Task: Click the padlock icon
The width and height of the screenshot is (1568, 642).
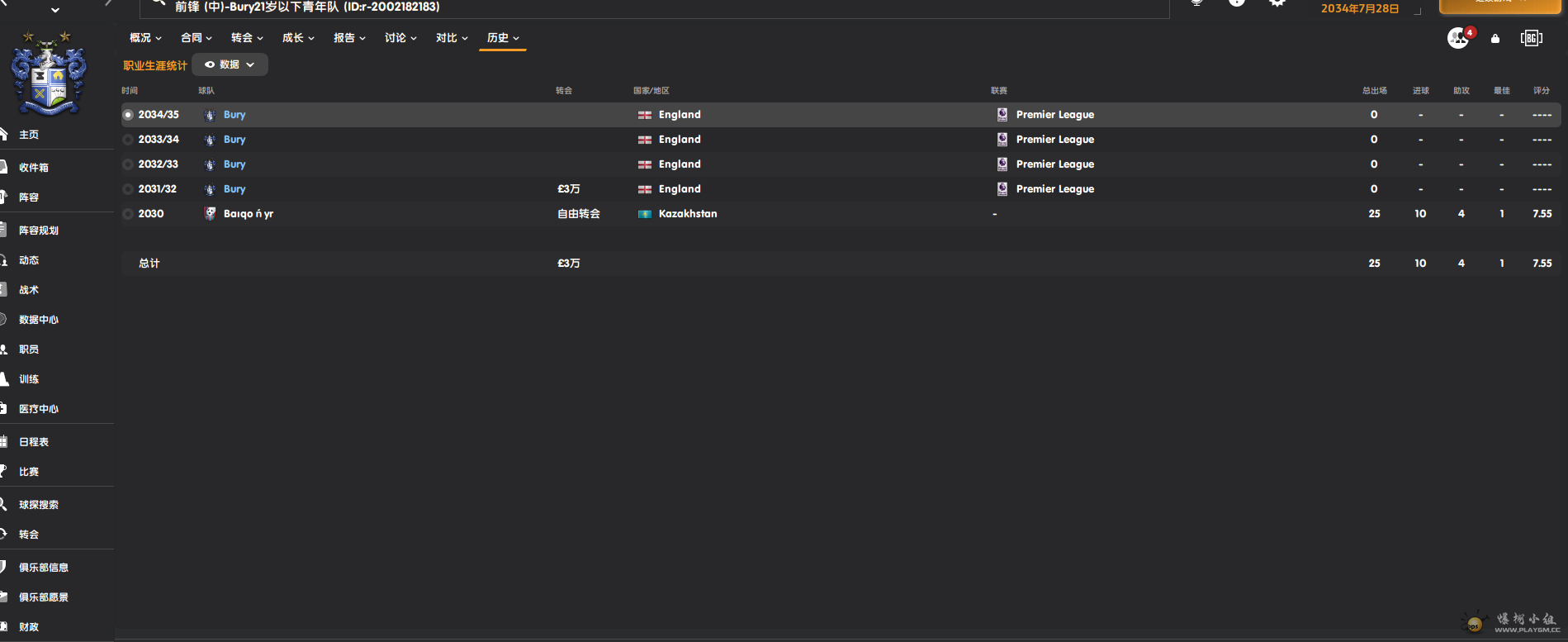Action: tap(1495, 38)
